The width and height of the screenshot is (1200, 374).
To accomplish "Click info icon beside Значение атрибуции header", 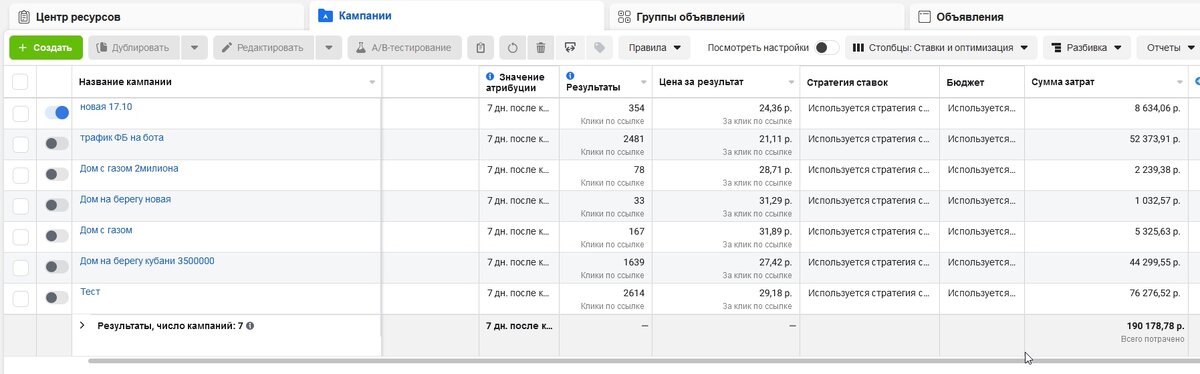I will [x=490, y=76].
